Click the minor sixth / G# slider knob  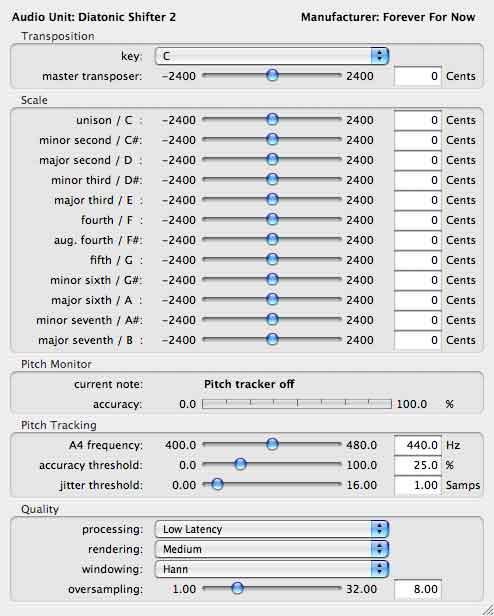coord(272,279)
